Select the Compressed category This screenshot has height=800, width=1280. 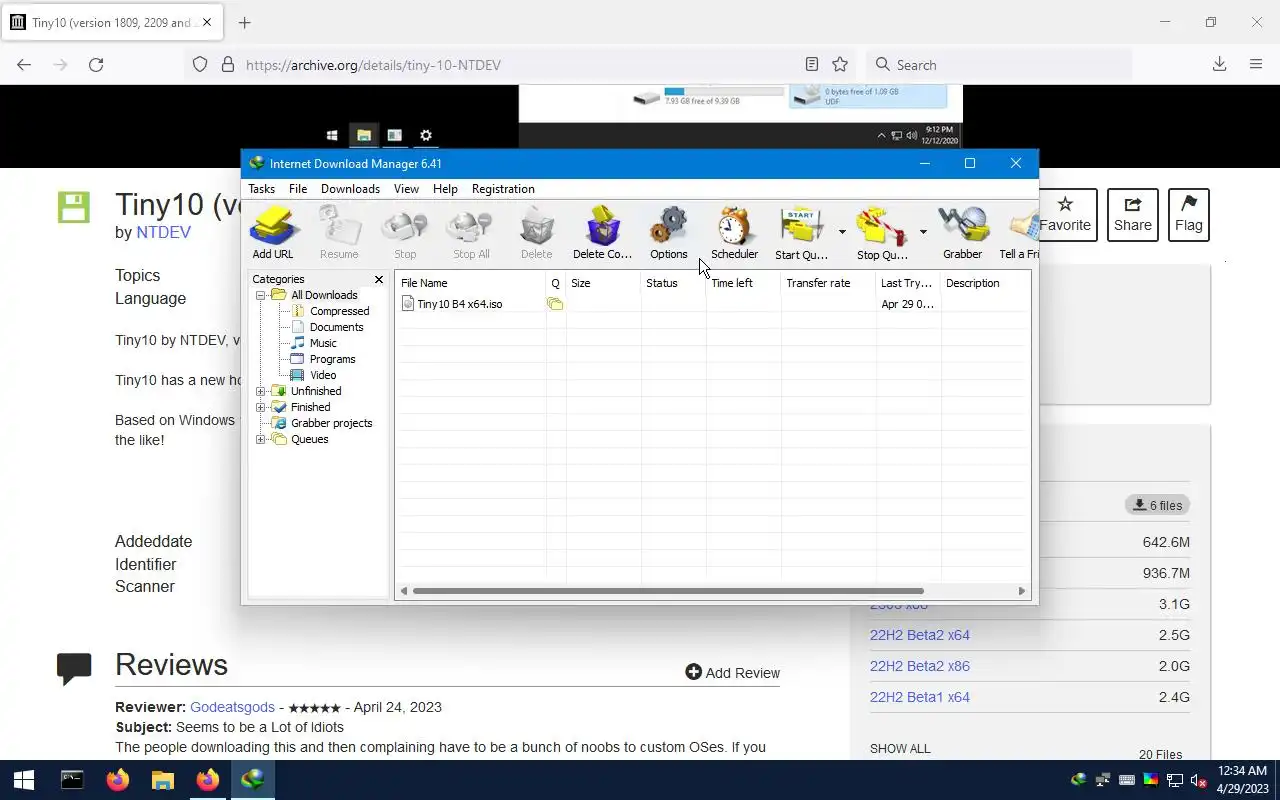(x=339, y=311)
